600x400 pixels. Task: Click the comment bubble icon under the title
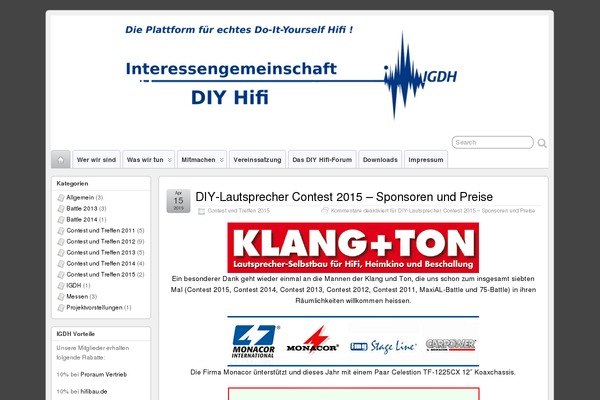click(325, 211)
